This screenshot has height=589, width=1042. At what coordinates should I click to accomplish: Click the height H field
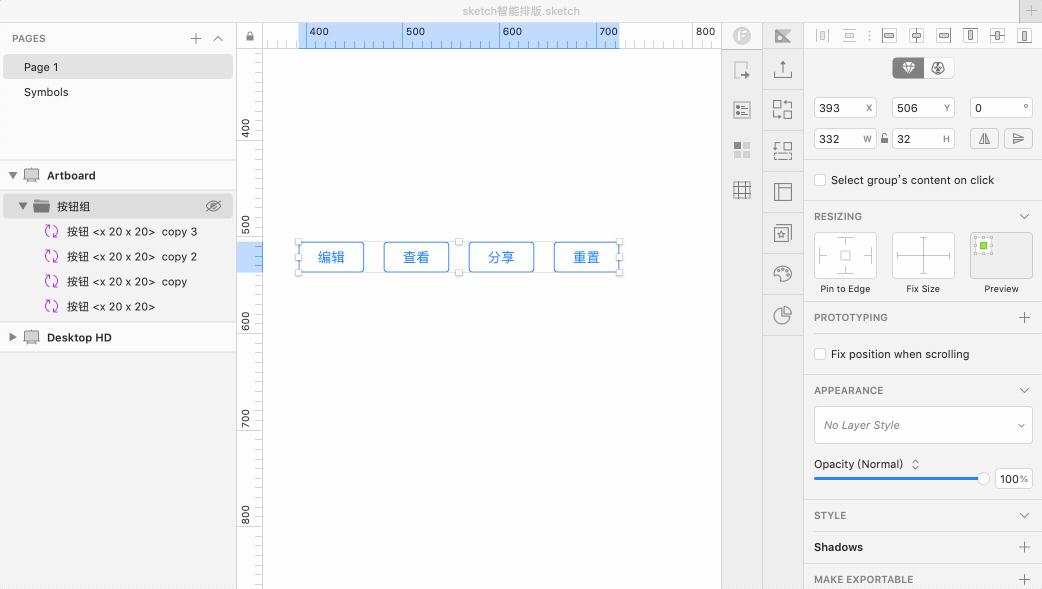point(923,139)
